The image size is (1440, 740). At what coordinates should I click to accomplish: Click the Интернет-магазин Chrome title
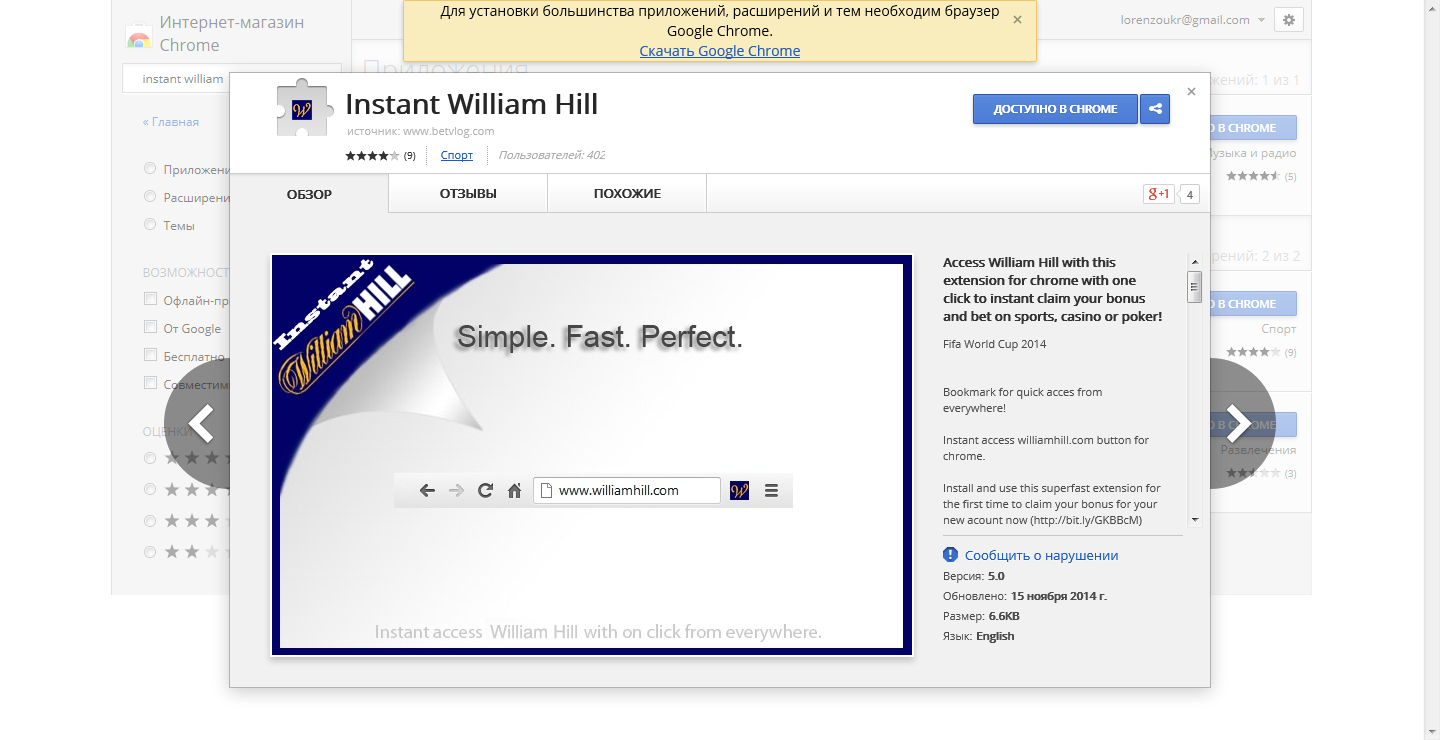tap(232, 33)
